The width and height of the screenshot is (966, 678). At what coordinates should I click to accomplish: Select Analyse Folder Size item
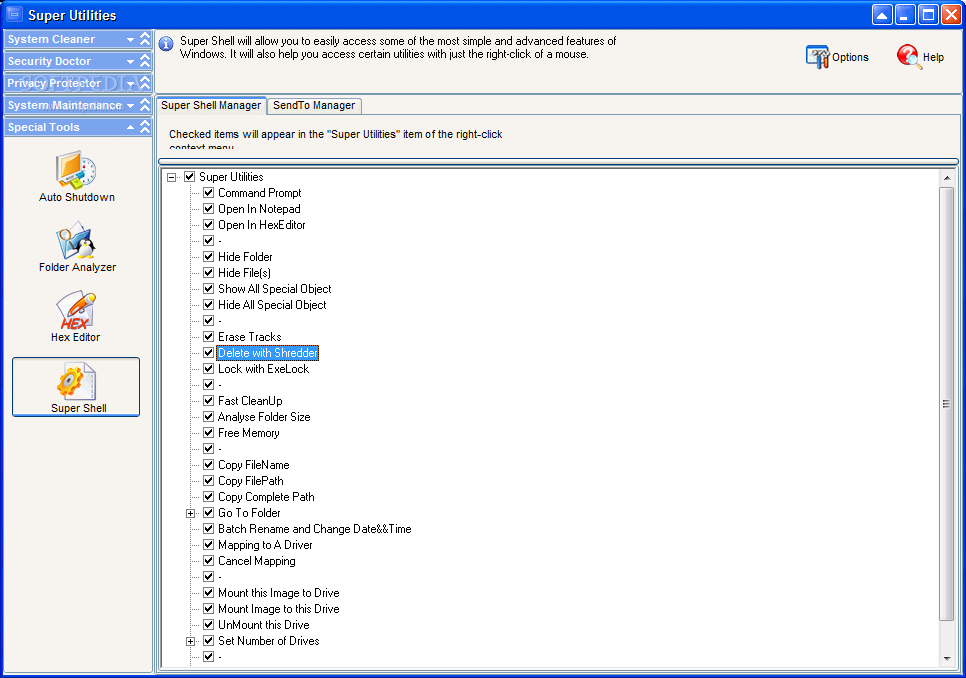(264, 417)
